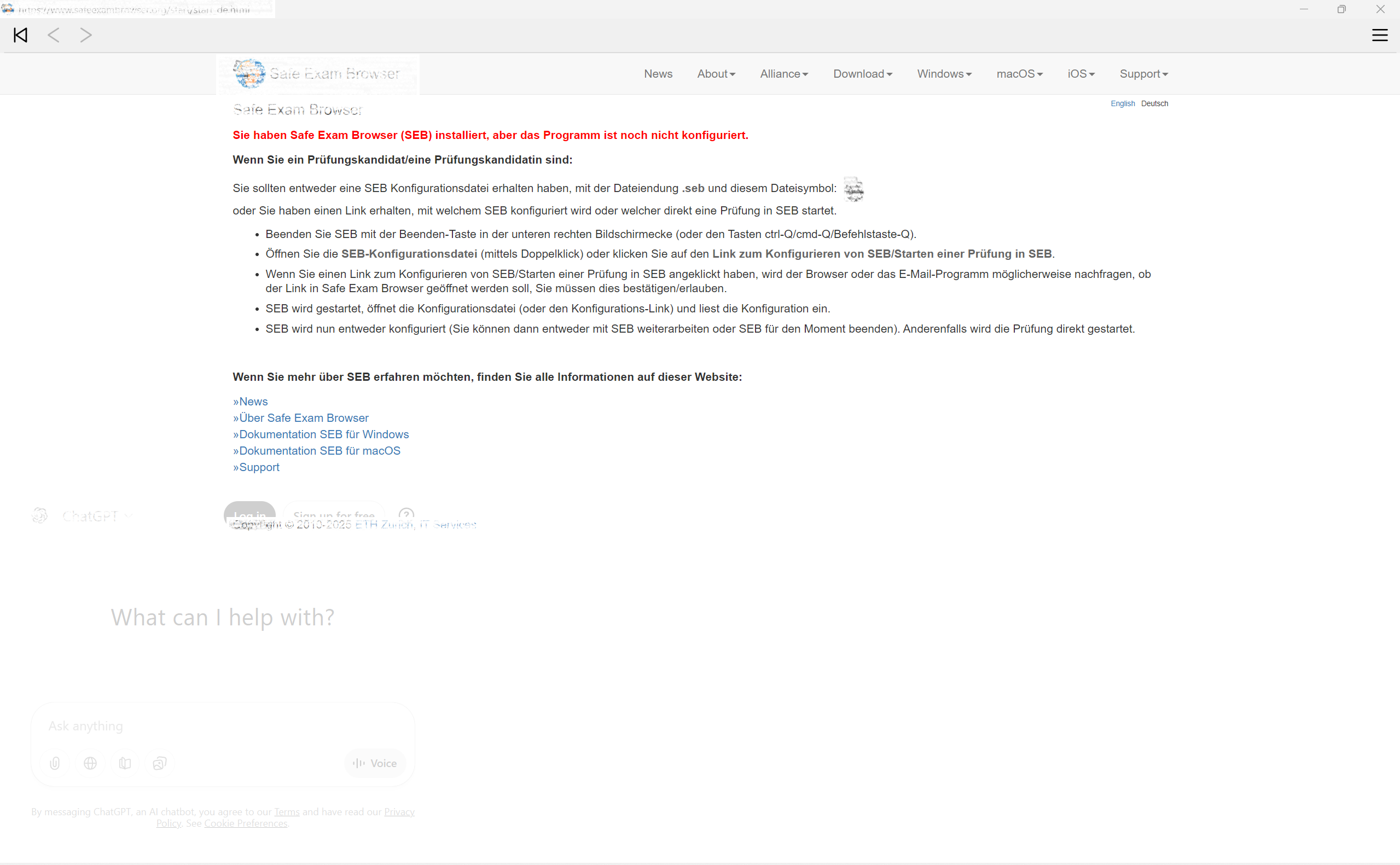Image resolution: width=1400 pixels, height=865 pixels.
Task: Click the Sign up for free button
Action: click(x=333, y=514)
